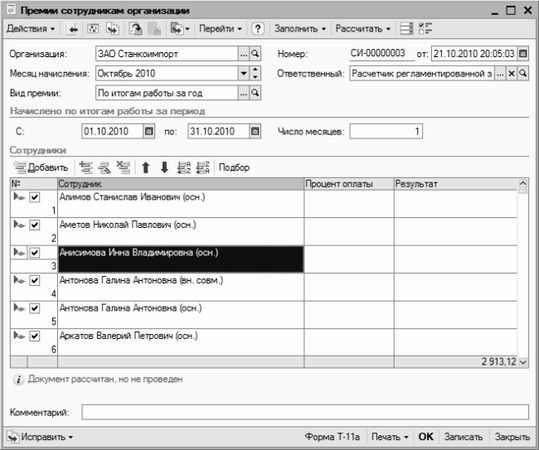This screenshot has width=539, height=450.
Task: Click magnifier icon next to Организация field
Action: (x=255, y=54)
